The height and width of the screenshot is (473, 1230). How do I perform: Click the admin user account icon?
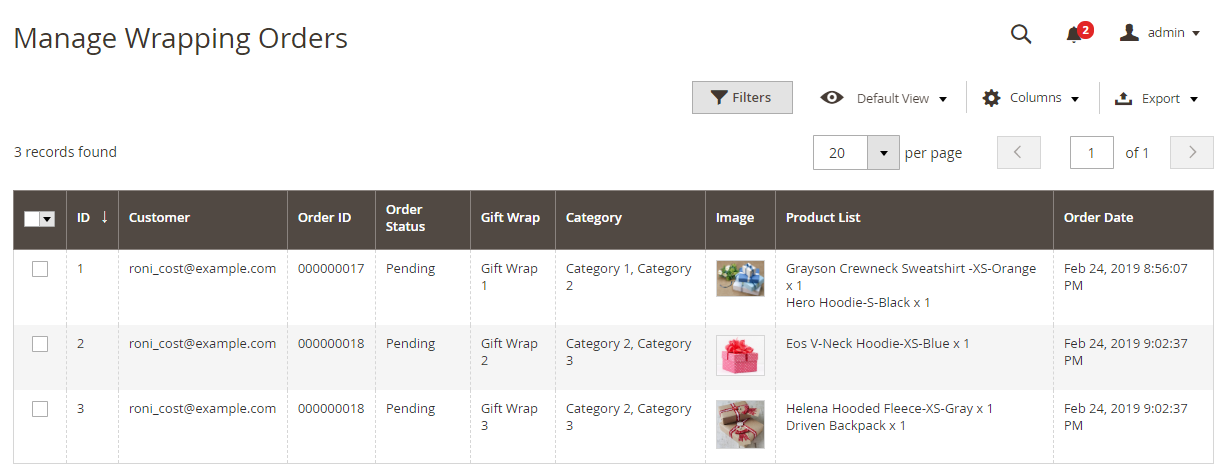click(1129, 33)
